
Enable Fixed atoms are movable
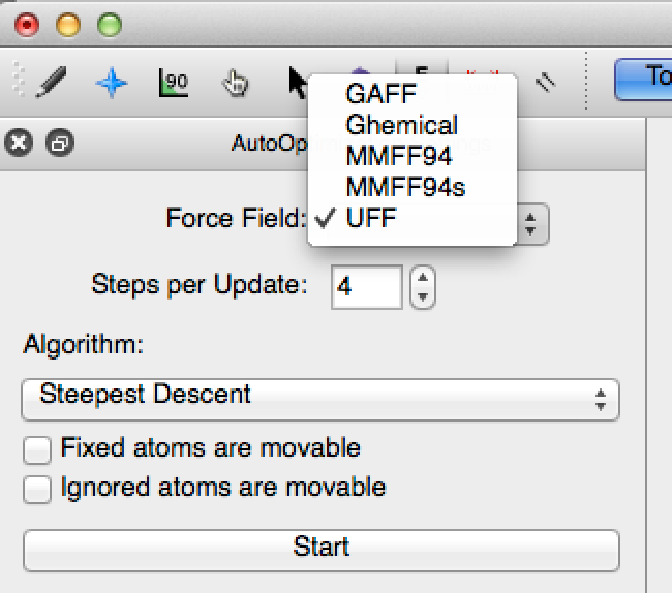click(x=38, y=450)
